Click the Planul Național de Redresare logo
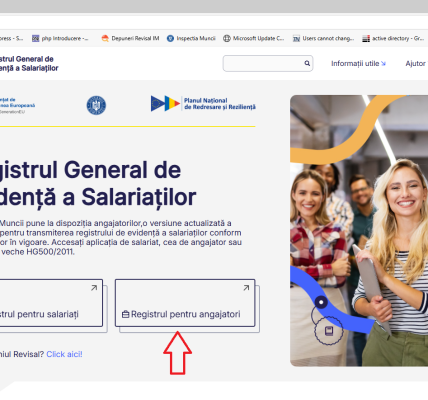Image resolution: width=428 pixels, height=400 pixels. (203, 104)
